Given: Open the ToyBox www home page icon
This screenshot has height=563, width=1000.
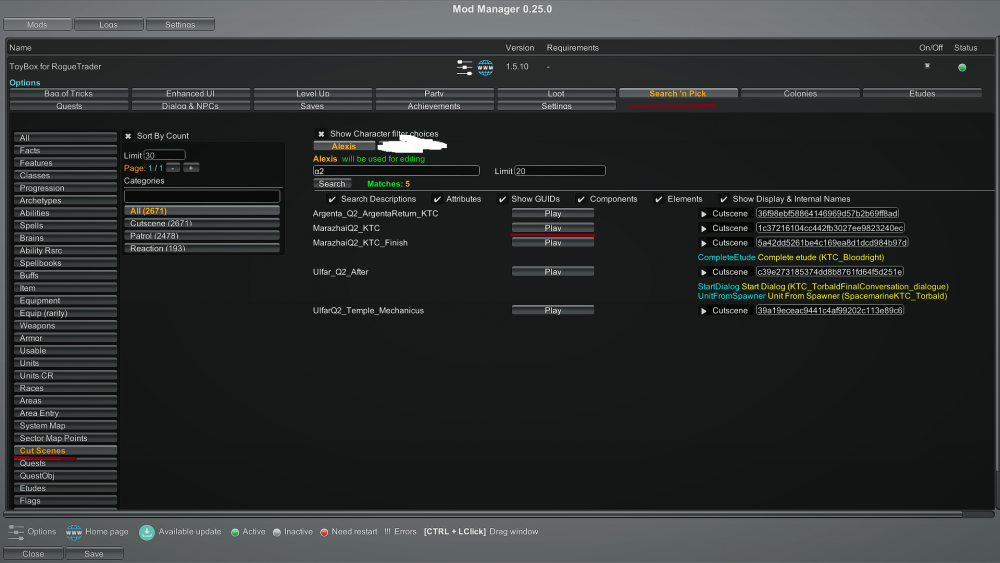Looking at the screenshot, I should 485,68.
